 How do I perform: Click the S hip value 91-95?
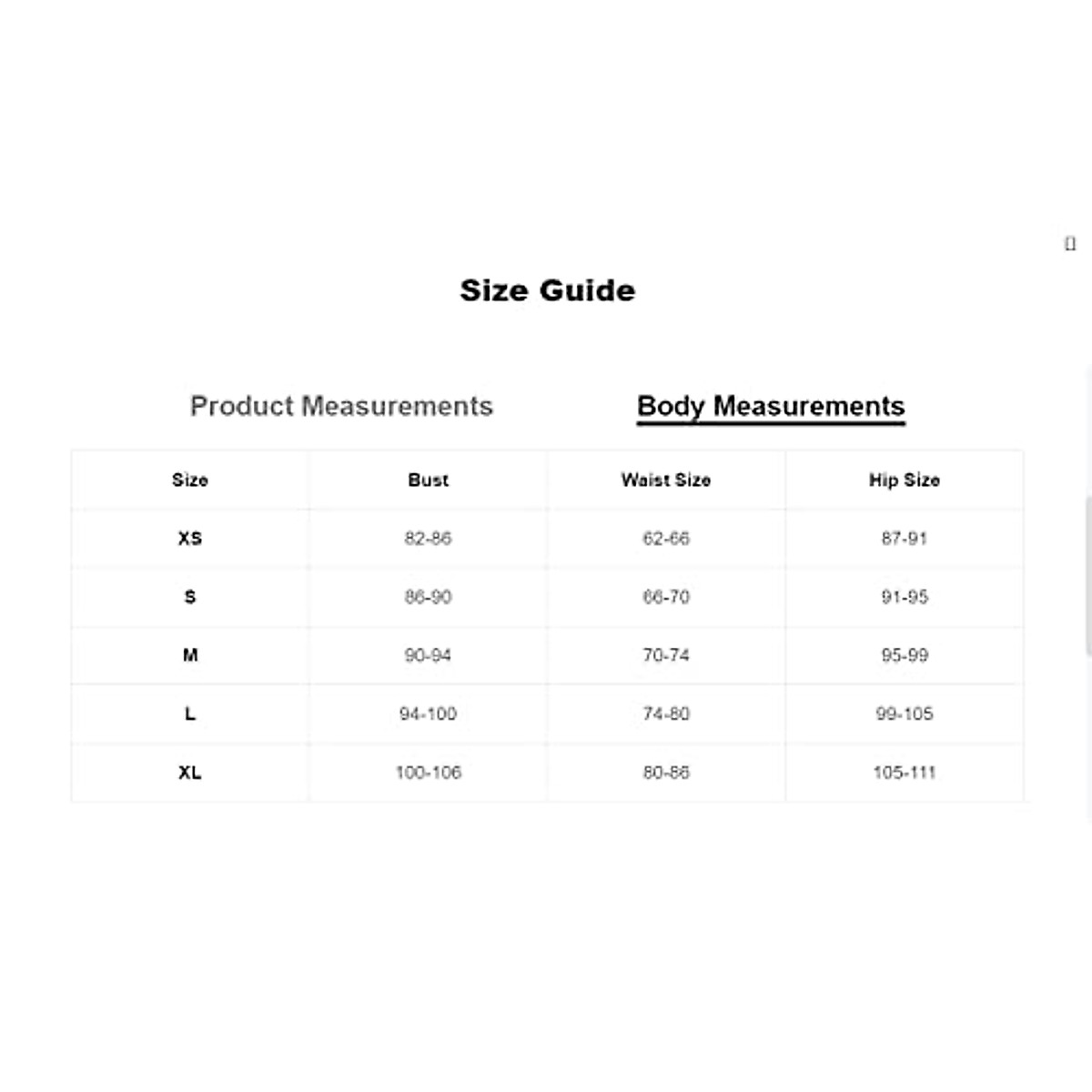[904, 597]
